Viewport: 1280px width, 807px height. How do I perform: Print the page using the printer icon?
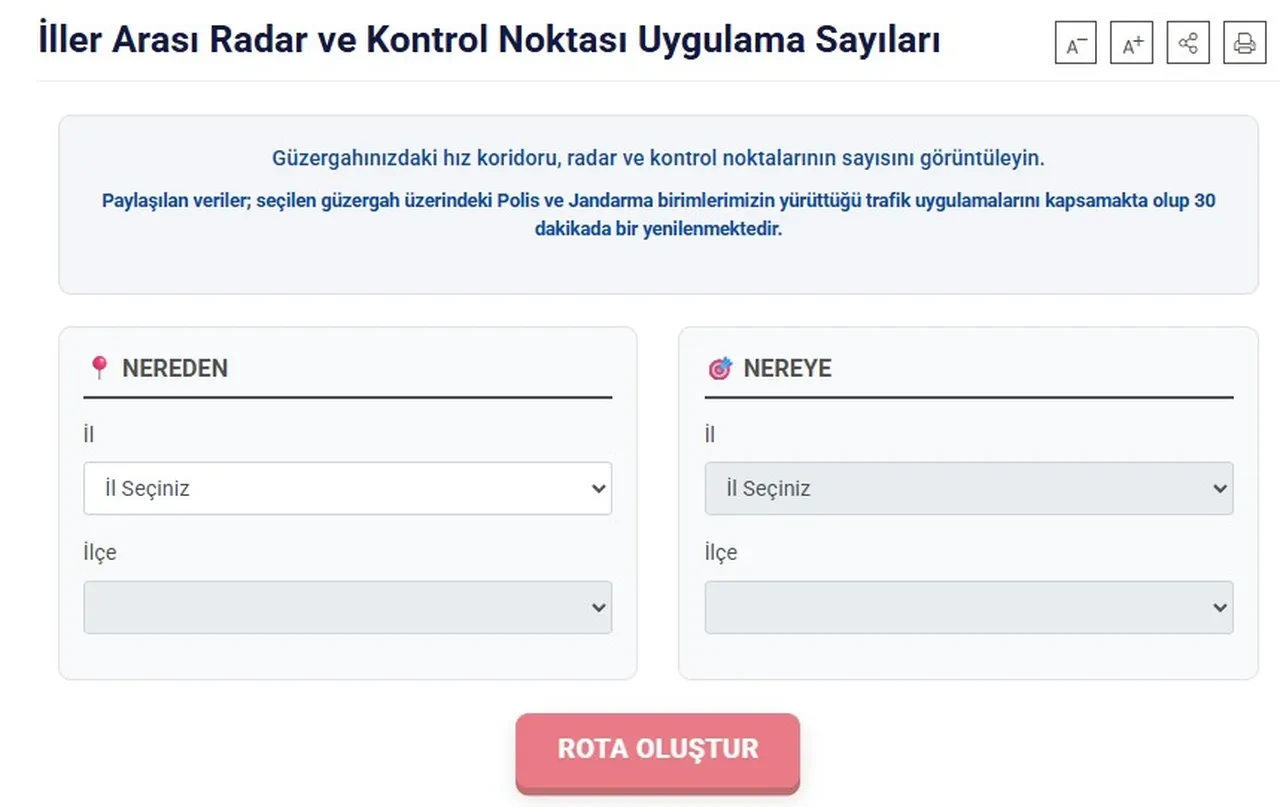tap(1243, 43)
